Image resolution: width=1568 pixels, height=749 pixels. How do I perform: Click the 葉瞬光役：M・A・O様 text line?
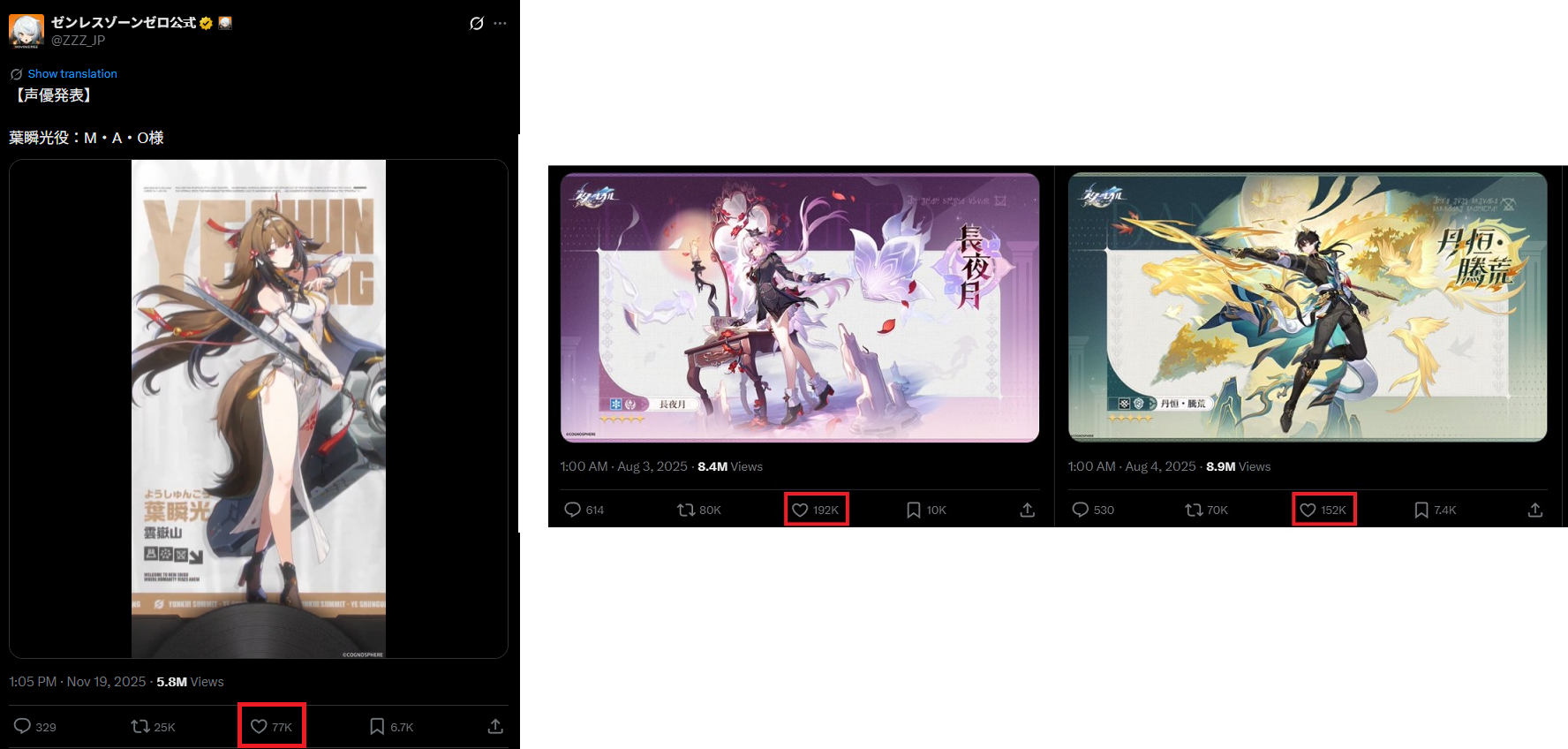pyautogui.click(x=87, y=138)
